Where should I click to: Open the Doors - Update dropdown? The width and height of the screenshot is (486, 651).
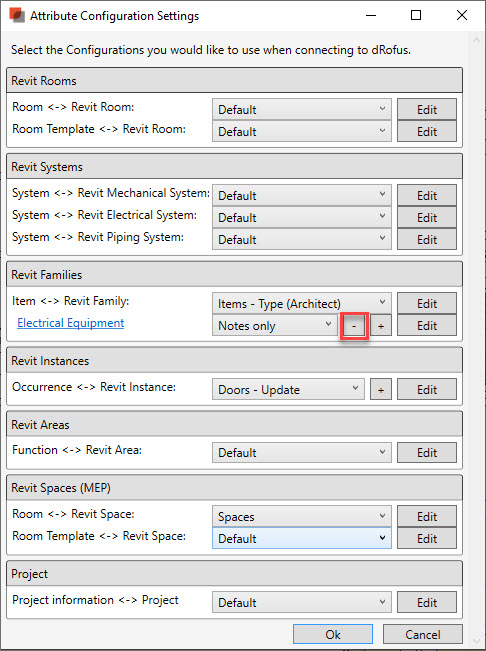pyautogui.click(x=288, y=390)
